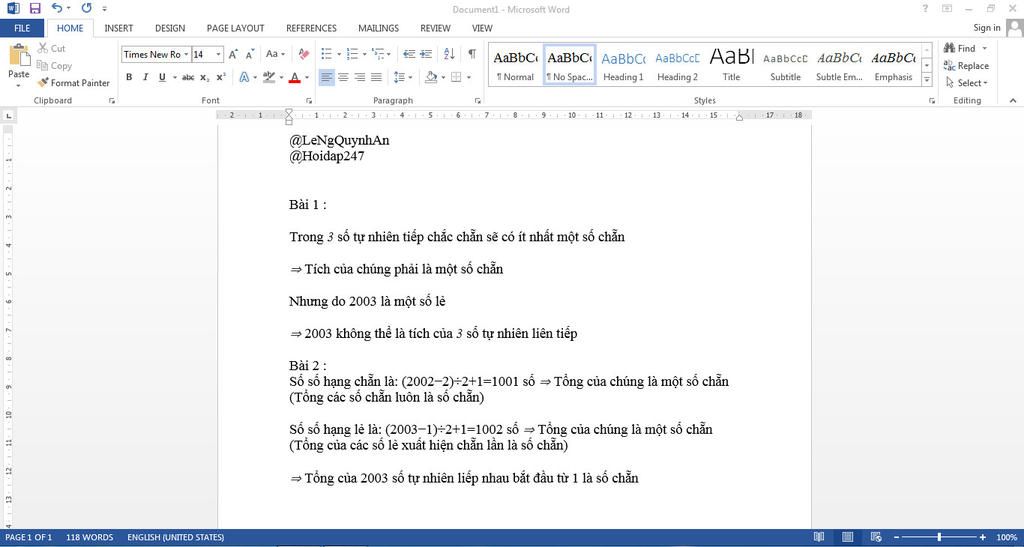Click 118 WORDS count in status bar
Image resolution: width=1024 pixels, height=547 pixels.
tap(89, 537)
